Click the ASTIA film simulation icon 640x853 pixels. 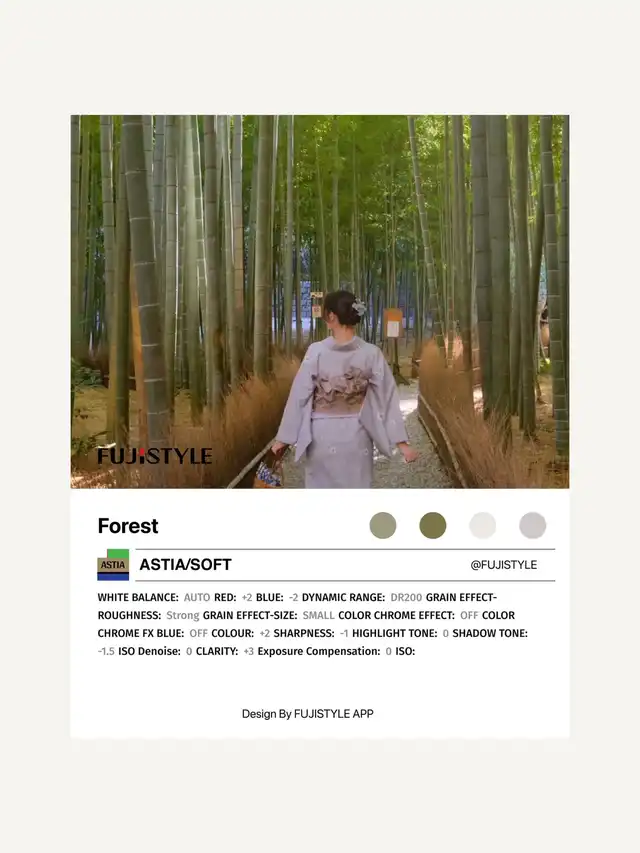coord(113,565)
